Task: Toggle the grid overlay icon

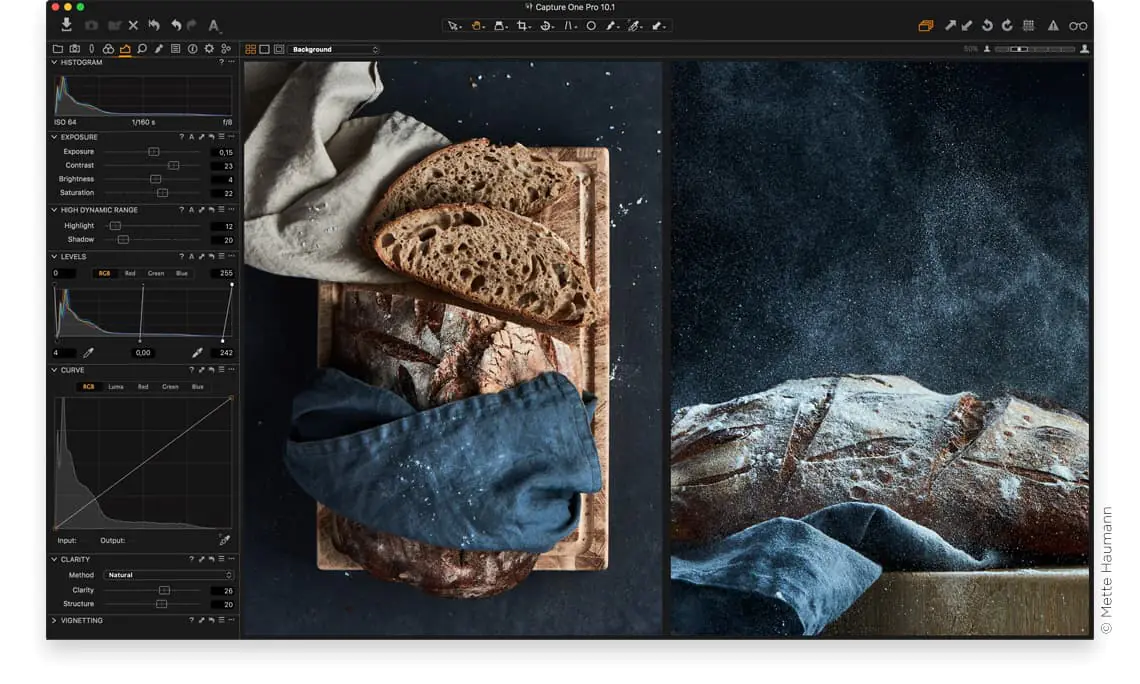Action: [1029, 26]
